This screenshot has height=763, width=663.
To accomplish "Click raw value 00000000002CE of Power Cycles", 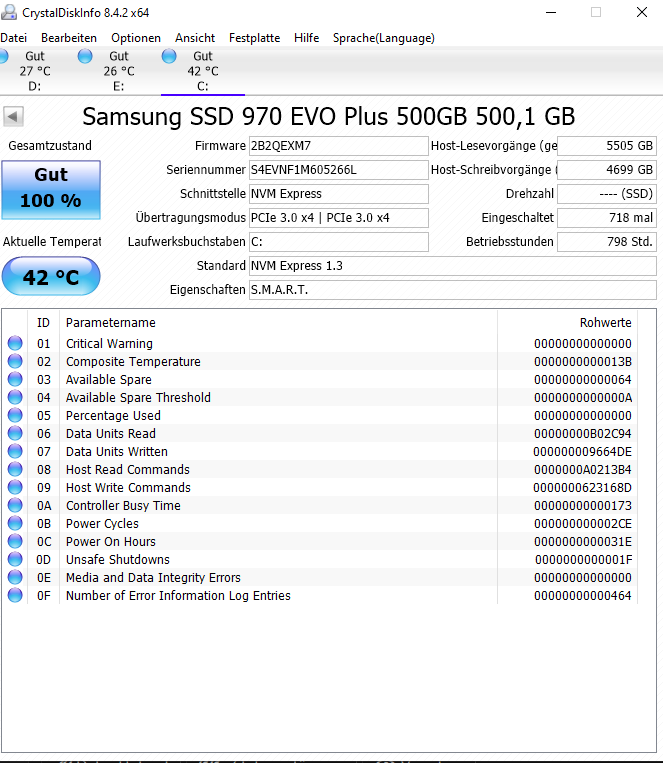I will 582,524.
